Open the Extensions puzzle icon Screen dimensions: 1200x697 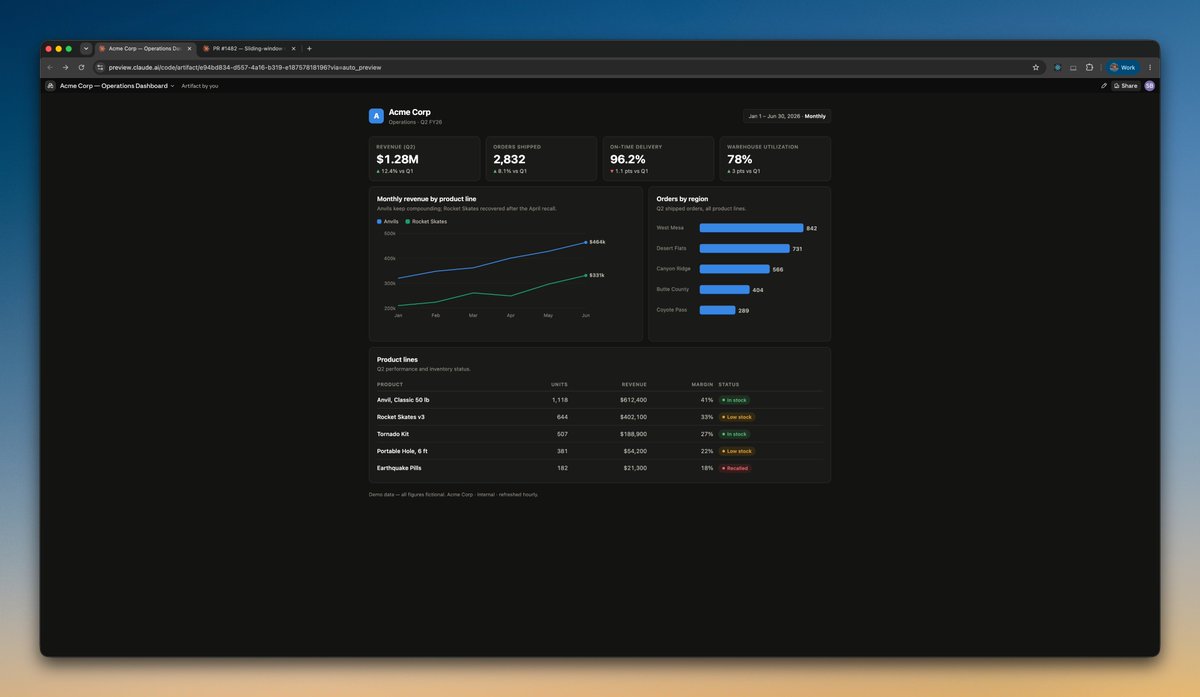tap(1089, 67)
